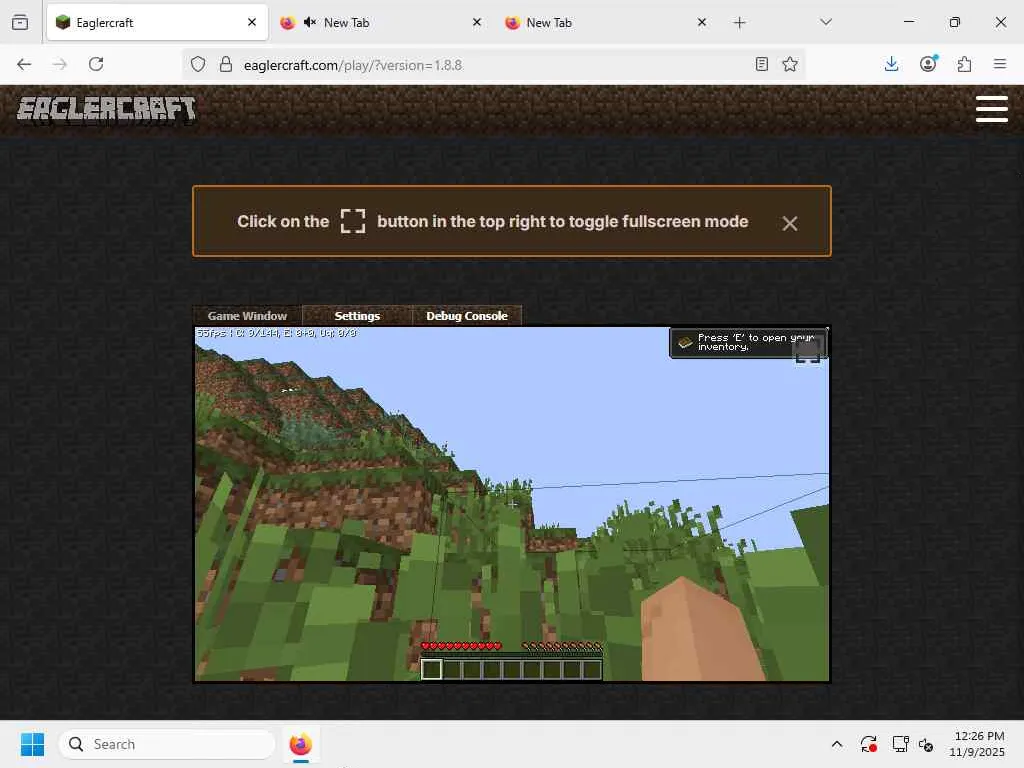Switch to the muted New Tab
This screenshot has width=1024, height=768.
382,22
